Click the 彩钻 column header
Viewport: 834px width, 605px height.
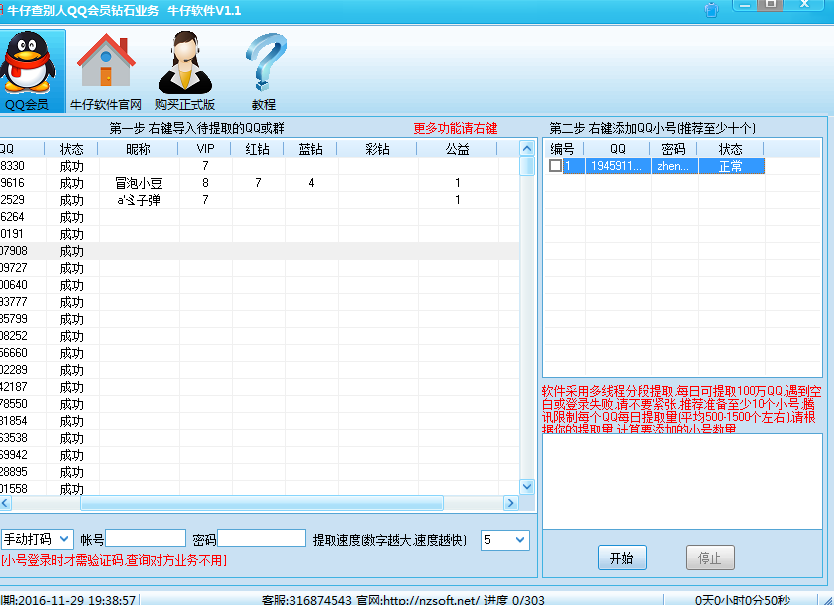(378, 149)
